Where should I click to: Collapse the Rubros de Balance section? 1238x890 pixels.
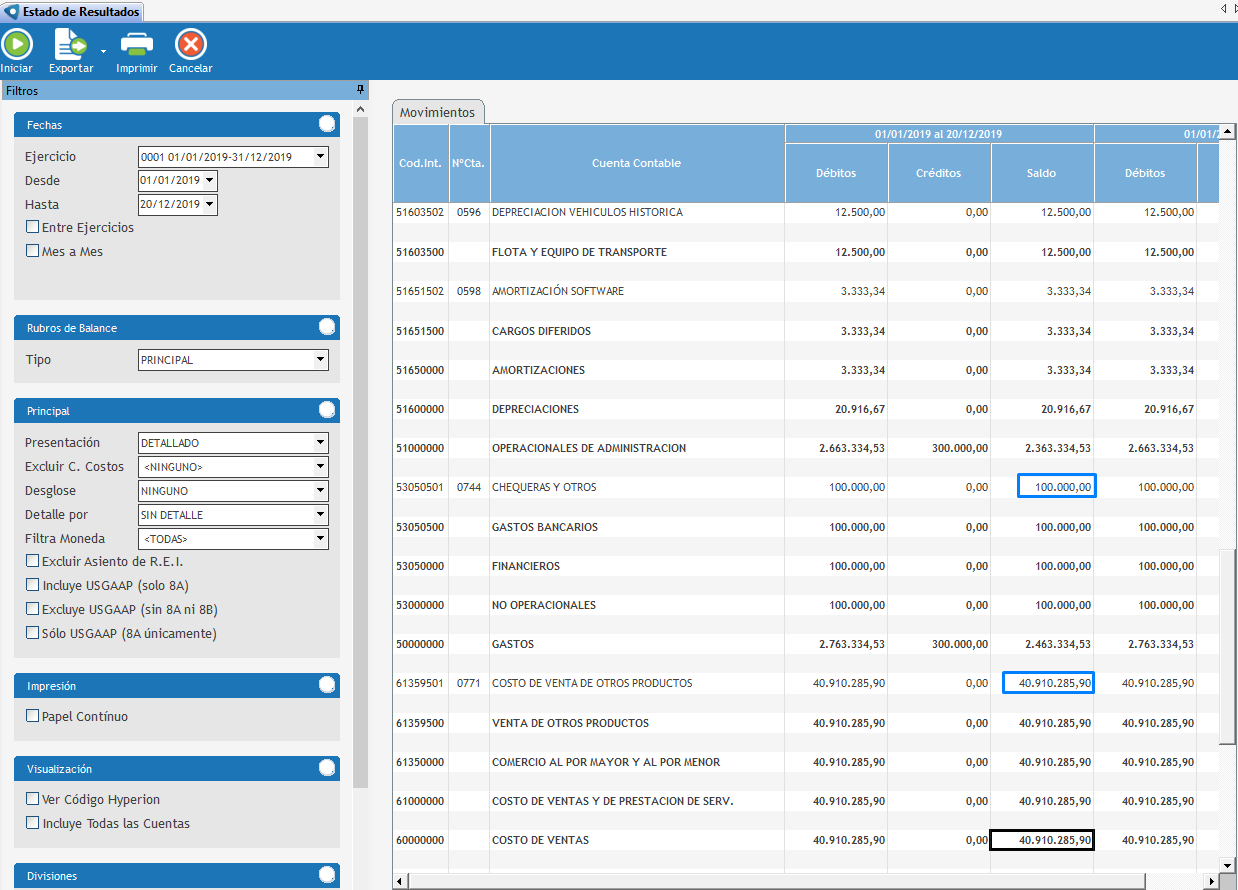click(x=326, y=328)
